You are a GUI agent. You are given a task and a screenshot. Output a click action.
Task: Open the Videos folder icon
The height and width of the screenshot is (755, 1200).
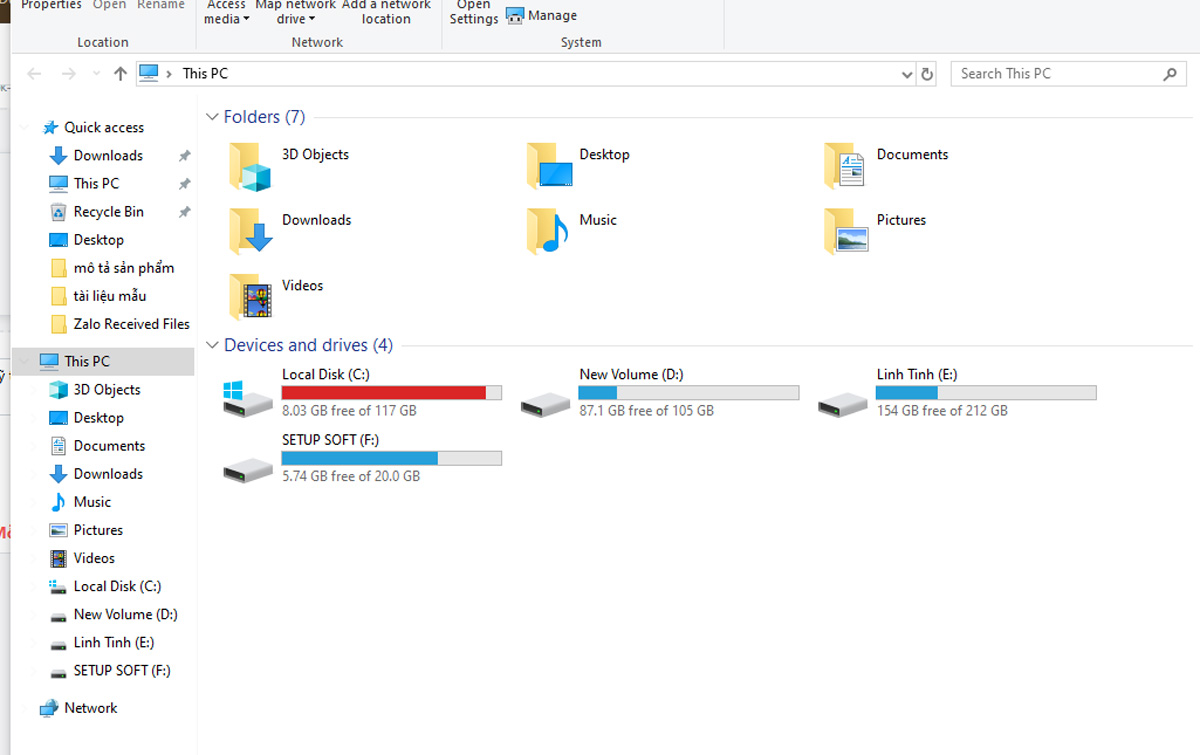click(x=249, y=297)
